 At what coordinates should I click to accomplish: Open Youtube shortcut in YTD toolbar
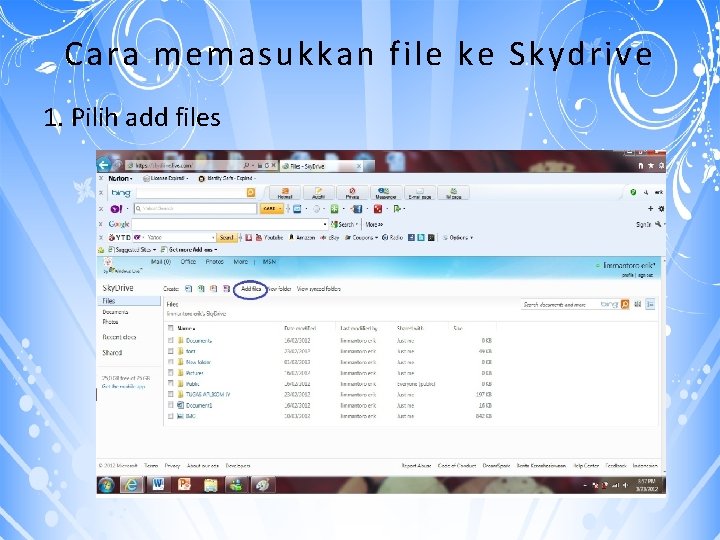click(x=270, y=237)
